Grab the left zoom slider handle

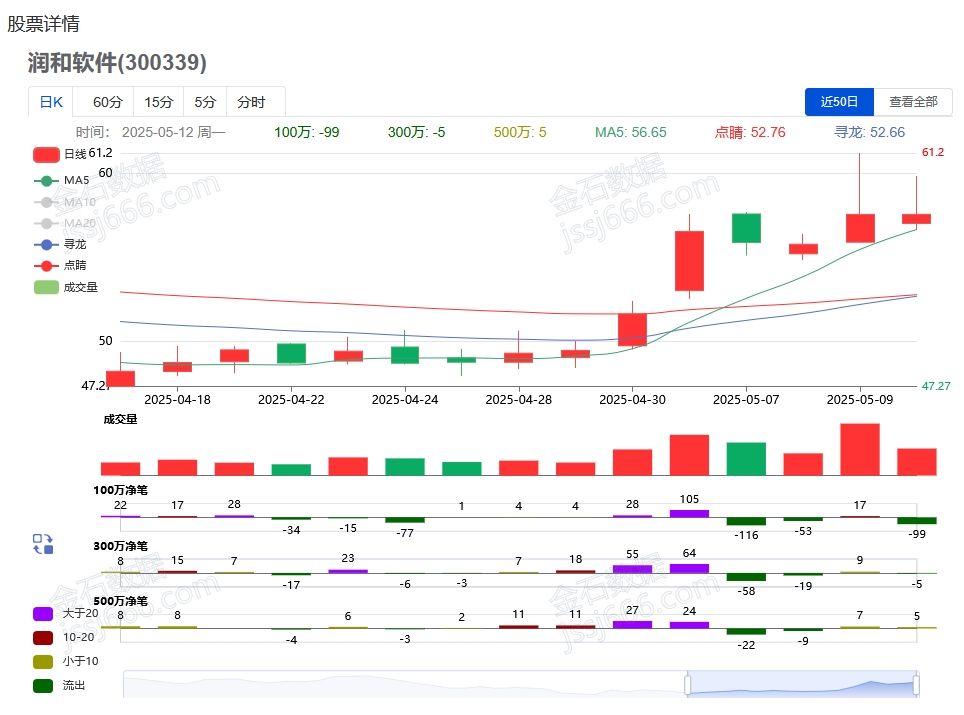pyautogui.click(x=687, y=684)
